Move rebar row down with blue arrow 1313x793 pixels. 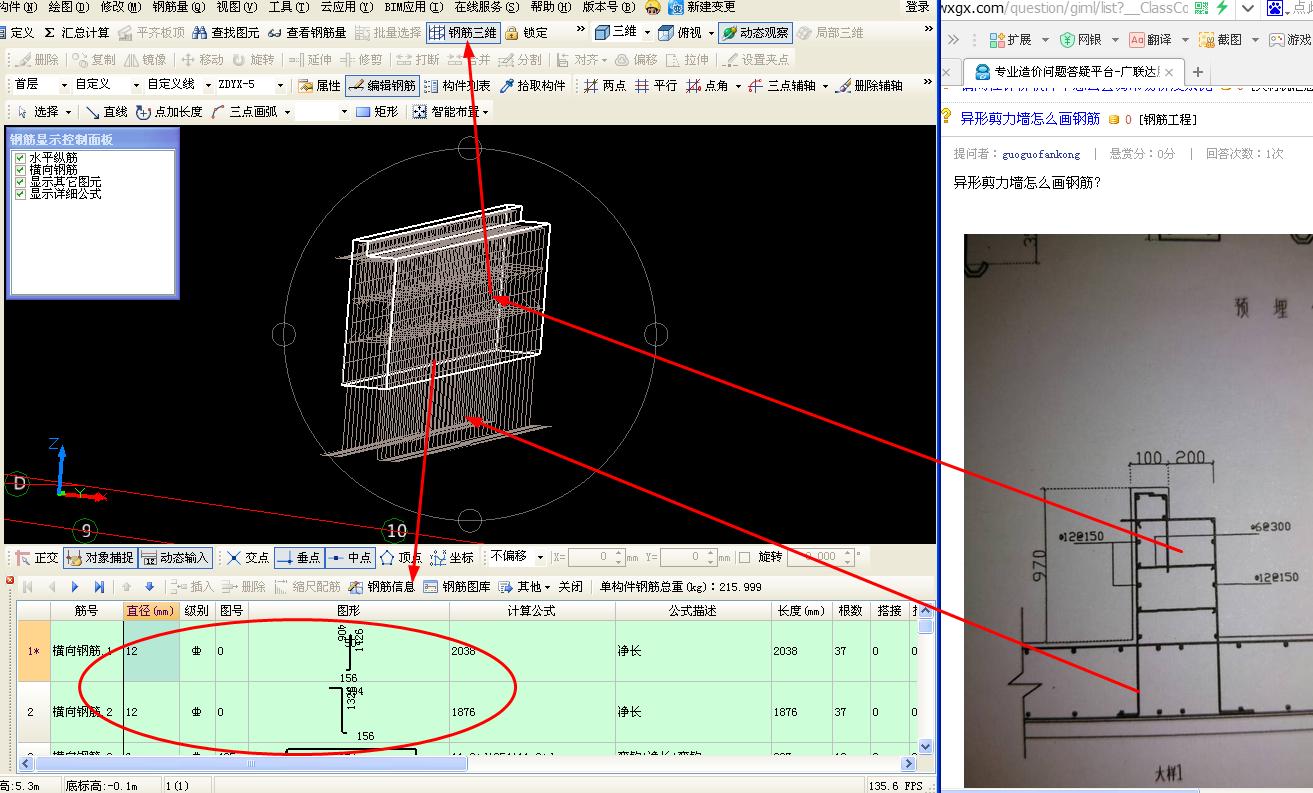click(150, 587)
